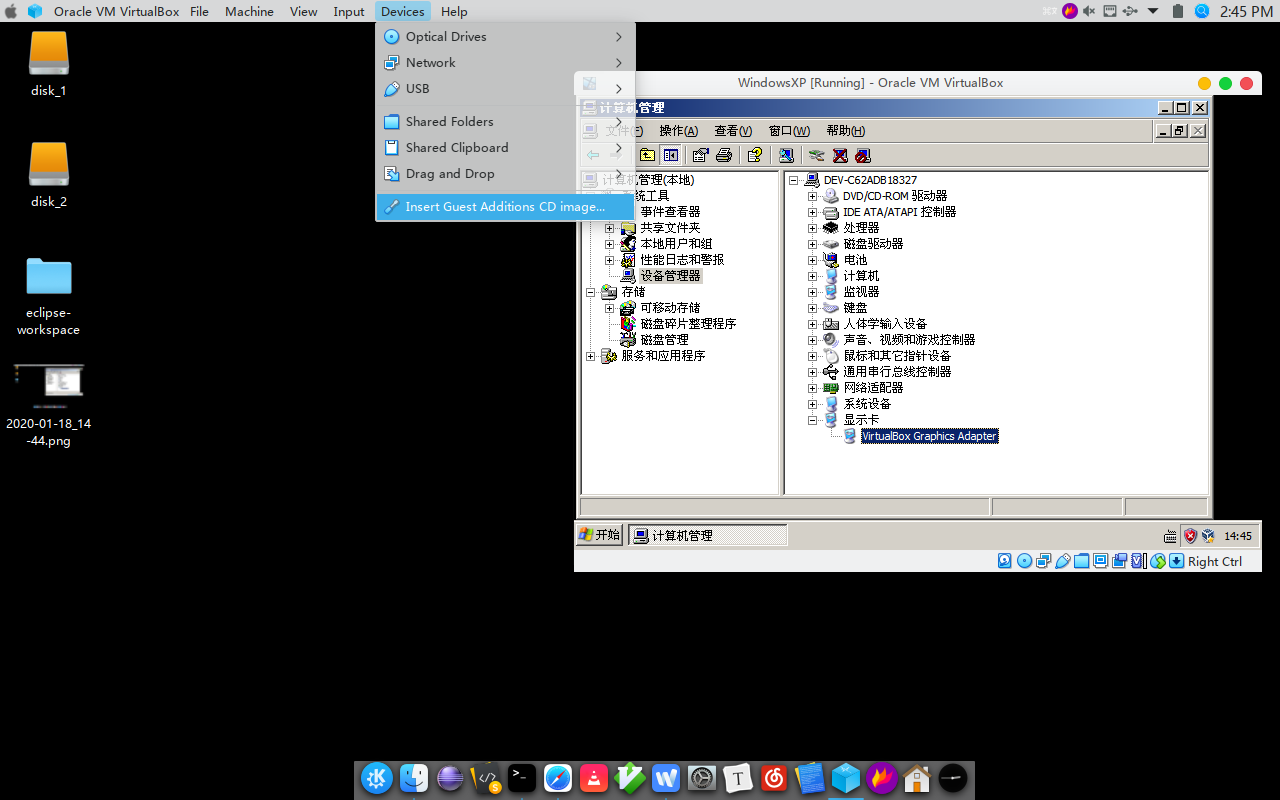Viewport: 1280px width, 800px height.
Task: Click the scan for hardware changes icon
Action: (x=786, y=155)
